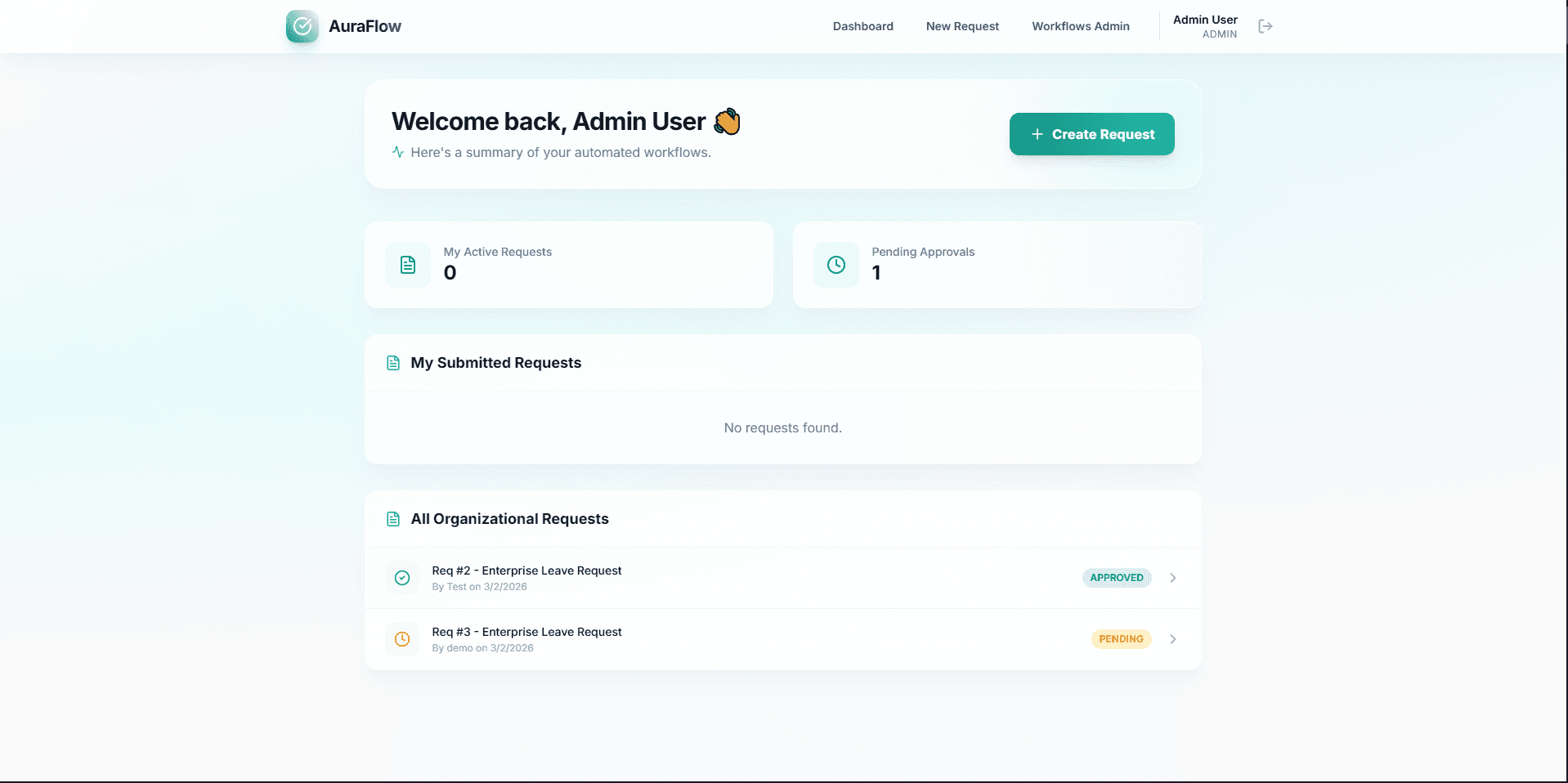Click the document icon in My Active Requests
The height and width of the screenshot is (783, 1568).
tap(408, 265)
